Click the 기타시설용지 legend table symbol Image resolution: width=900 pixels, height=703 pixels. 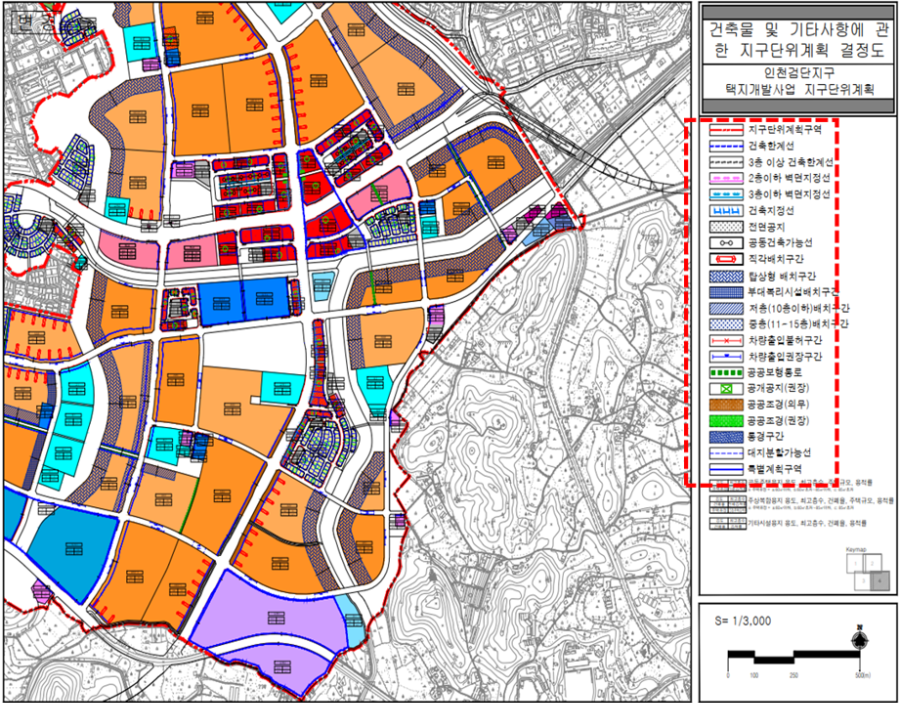pyautogui.click(x=727, y=523)
